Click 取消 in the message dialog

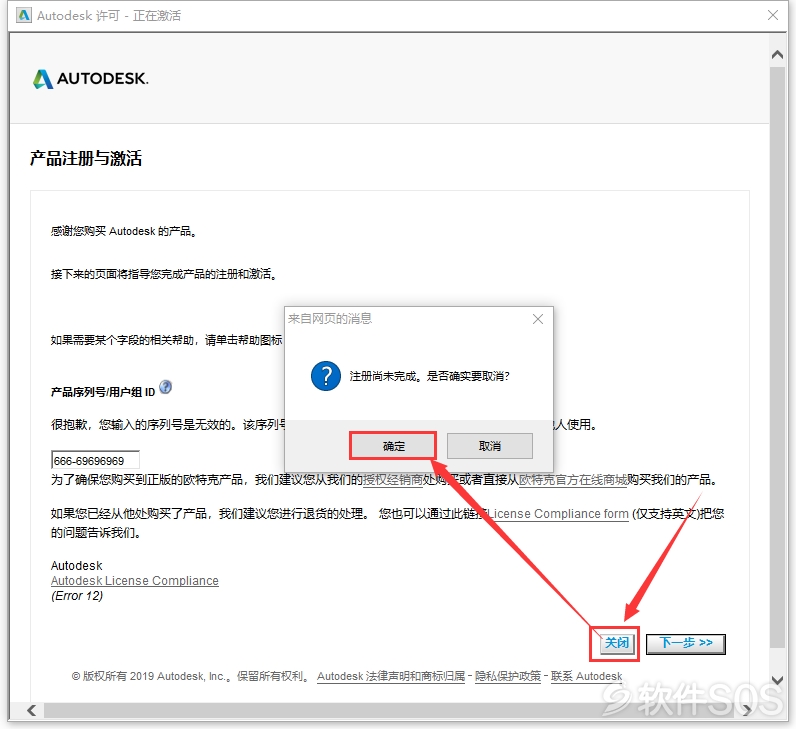(x=490, y=446)
